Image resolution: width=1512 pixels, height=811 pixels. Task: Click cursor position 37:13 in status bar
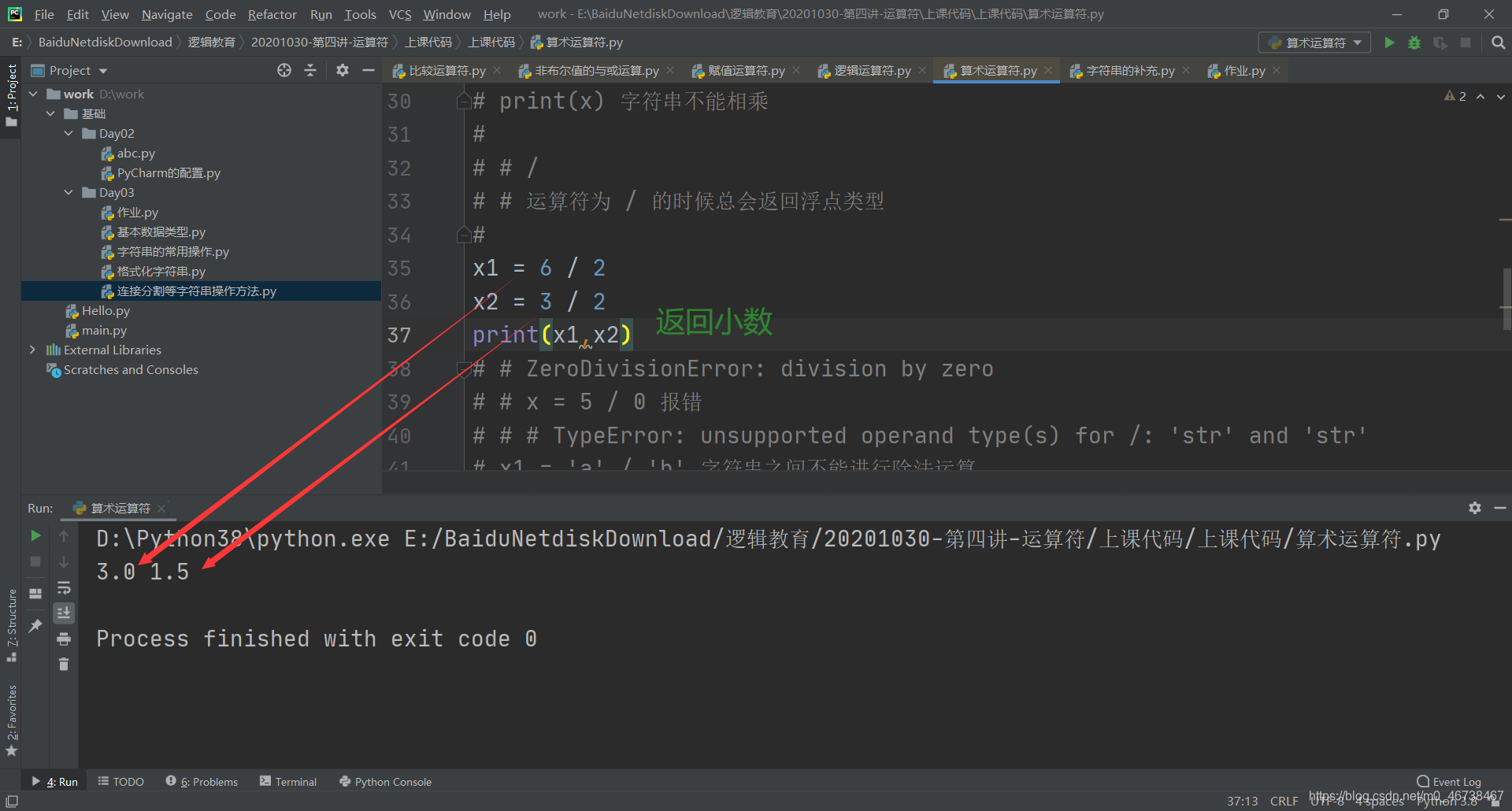pos(1242,801)
